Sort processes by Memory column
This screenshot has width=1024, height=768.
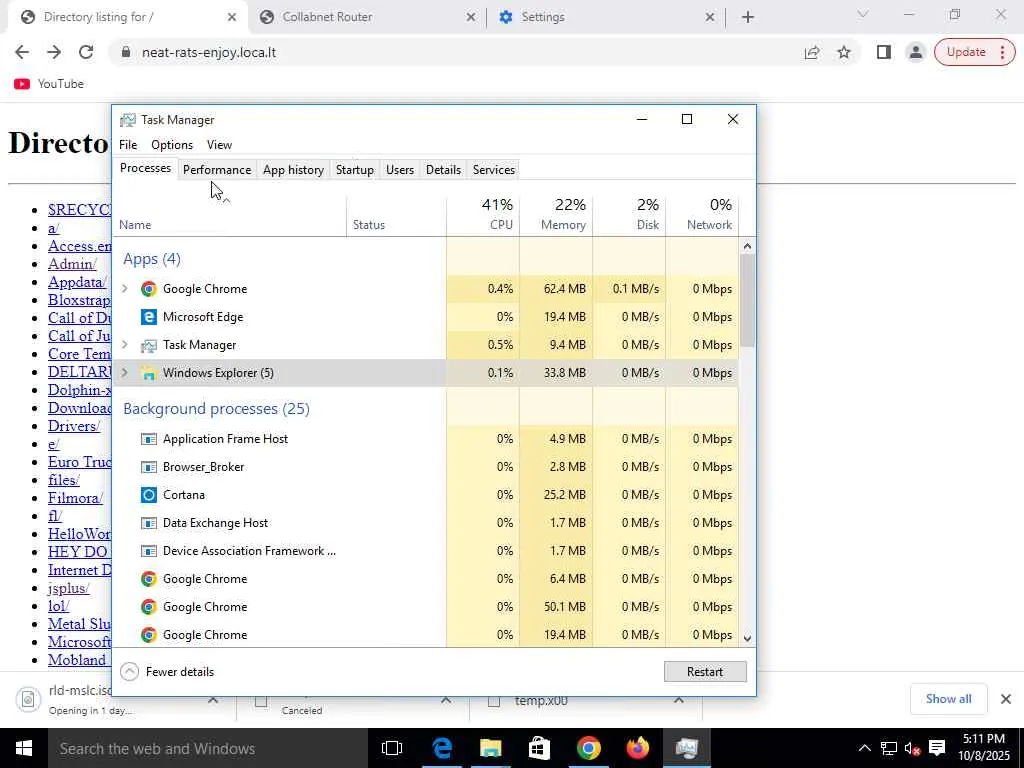[x=556, y=215]
